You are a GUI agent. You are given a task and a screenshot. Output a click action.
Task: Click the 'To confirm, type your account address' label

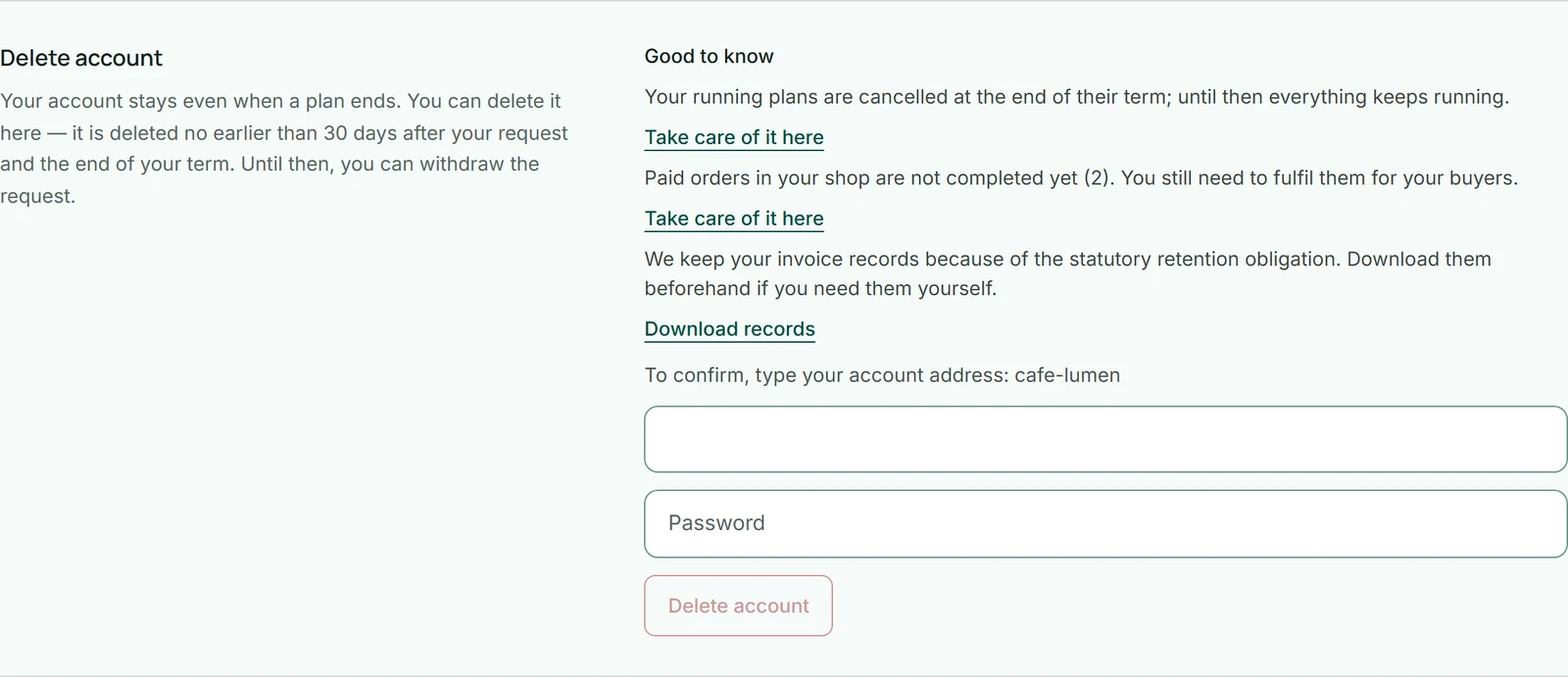pos(826,375)
